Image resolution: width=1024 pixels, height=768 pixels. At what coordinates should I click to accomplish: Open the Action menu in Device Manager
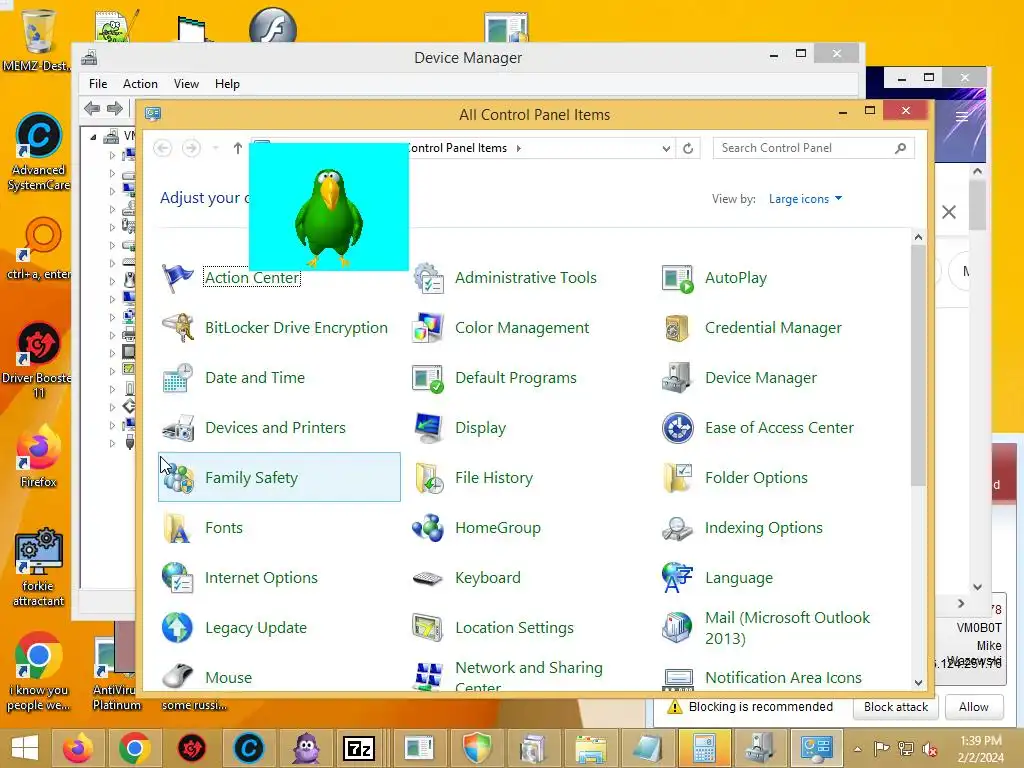click(140, 84)
